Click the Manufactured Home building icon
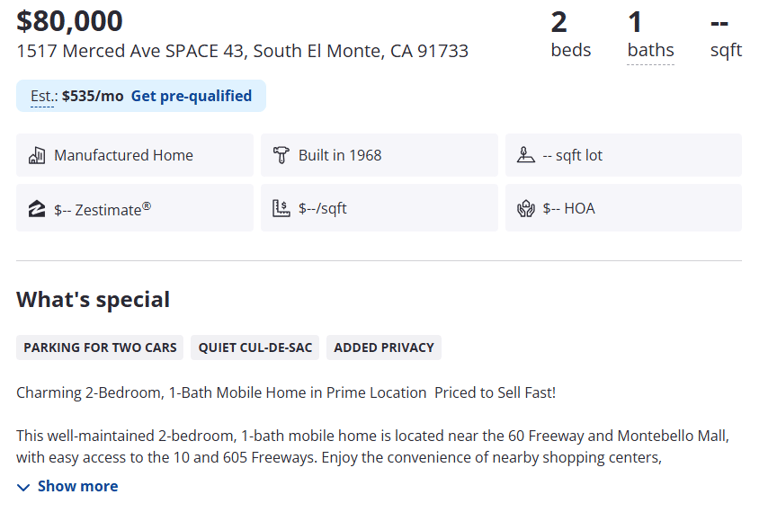Image resolution: width=768 pixels, height=517 pixels. point(37,155)
